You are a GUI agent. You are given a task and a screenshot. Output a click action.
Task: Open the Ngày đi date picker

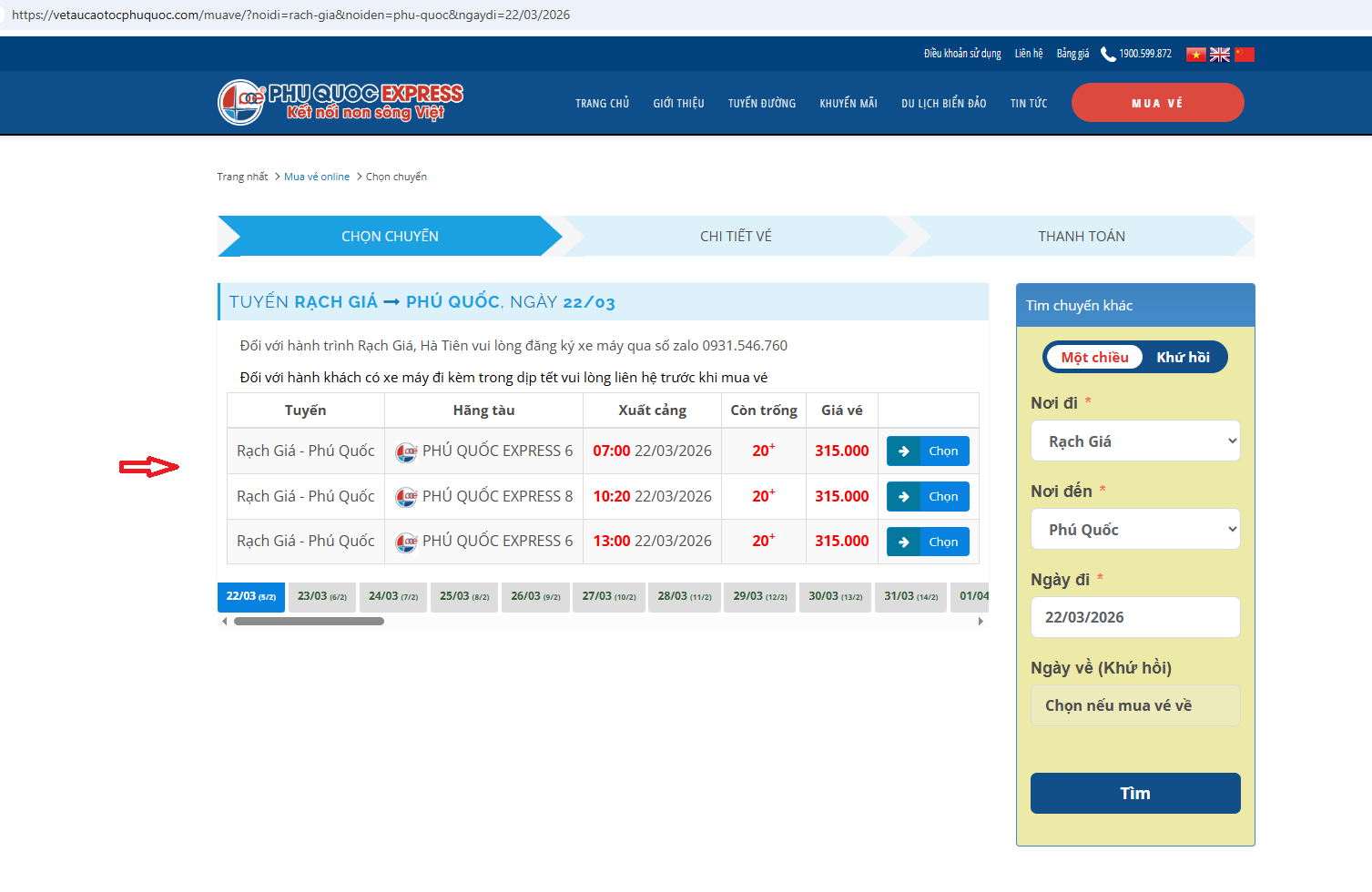[1134, 617]
